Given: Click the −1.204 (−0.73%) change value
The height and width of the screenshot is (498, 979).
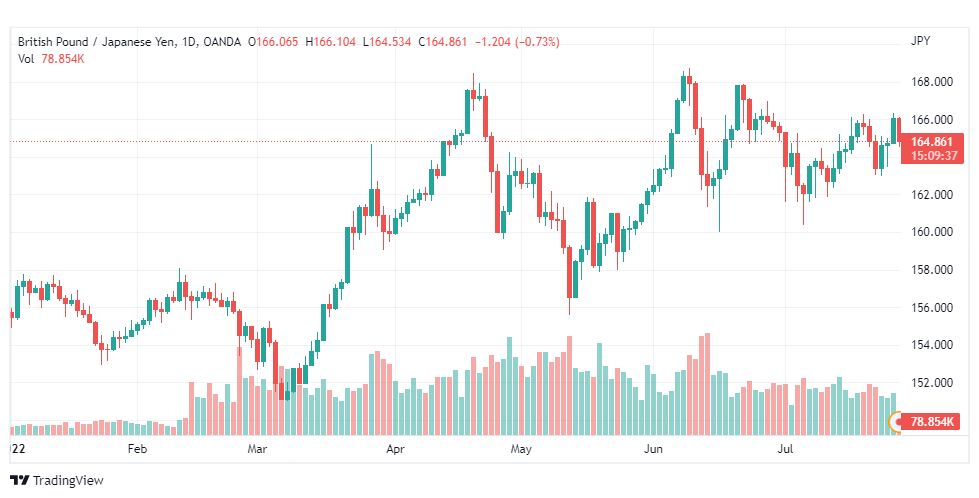Looking at the screenshot, I should click(x=516, y=41).
